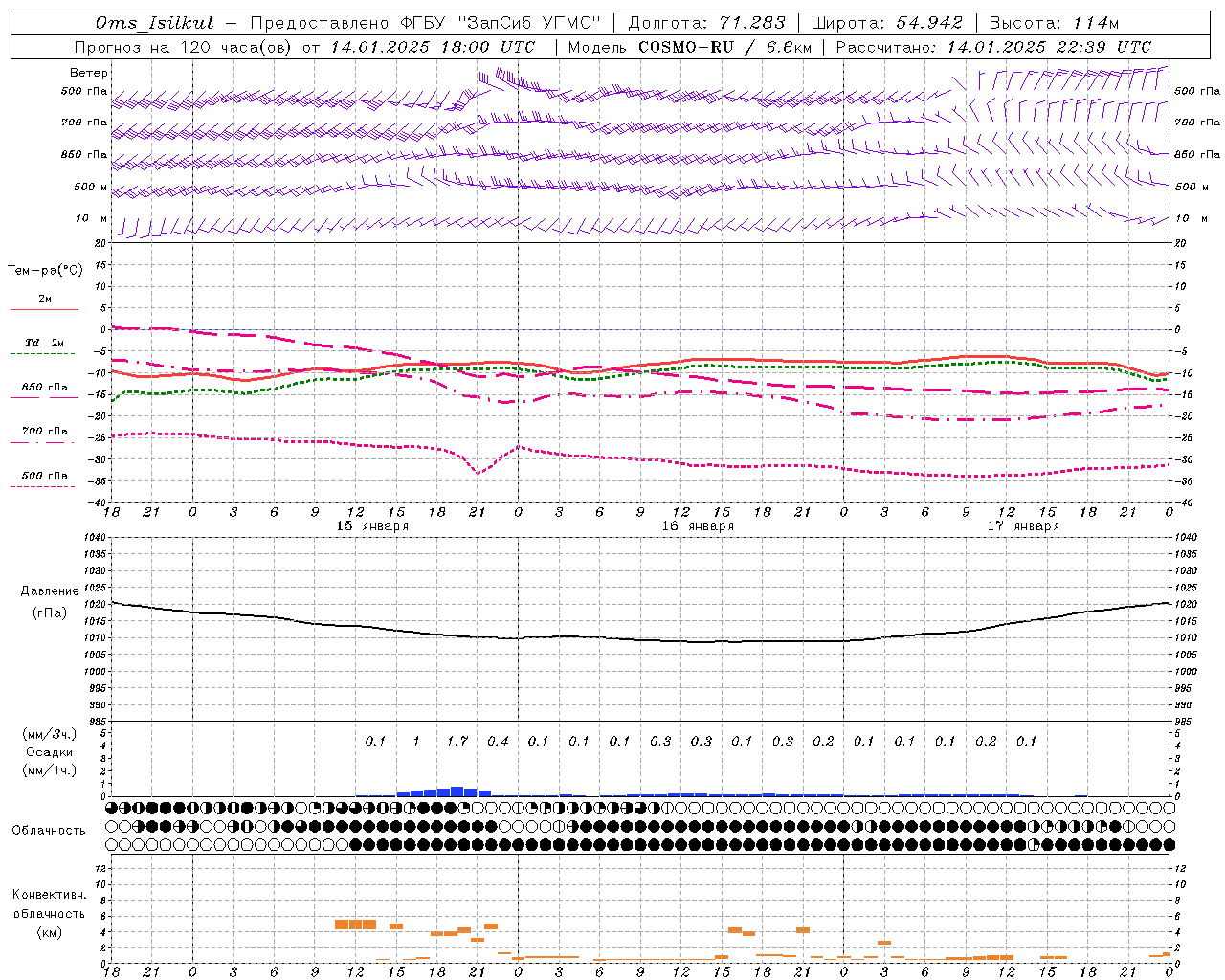Select the latitude value 54.942
Viewport: 1225px width, 980px height.
928,23
